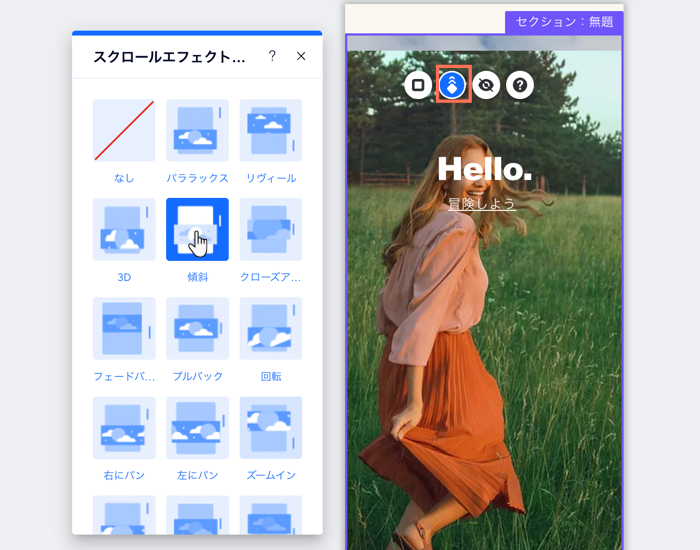Click the 右にパン label text
The image size is (700, 550).
click(124, 475)
